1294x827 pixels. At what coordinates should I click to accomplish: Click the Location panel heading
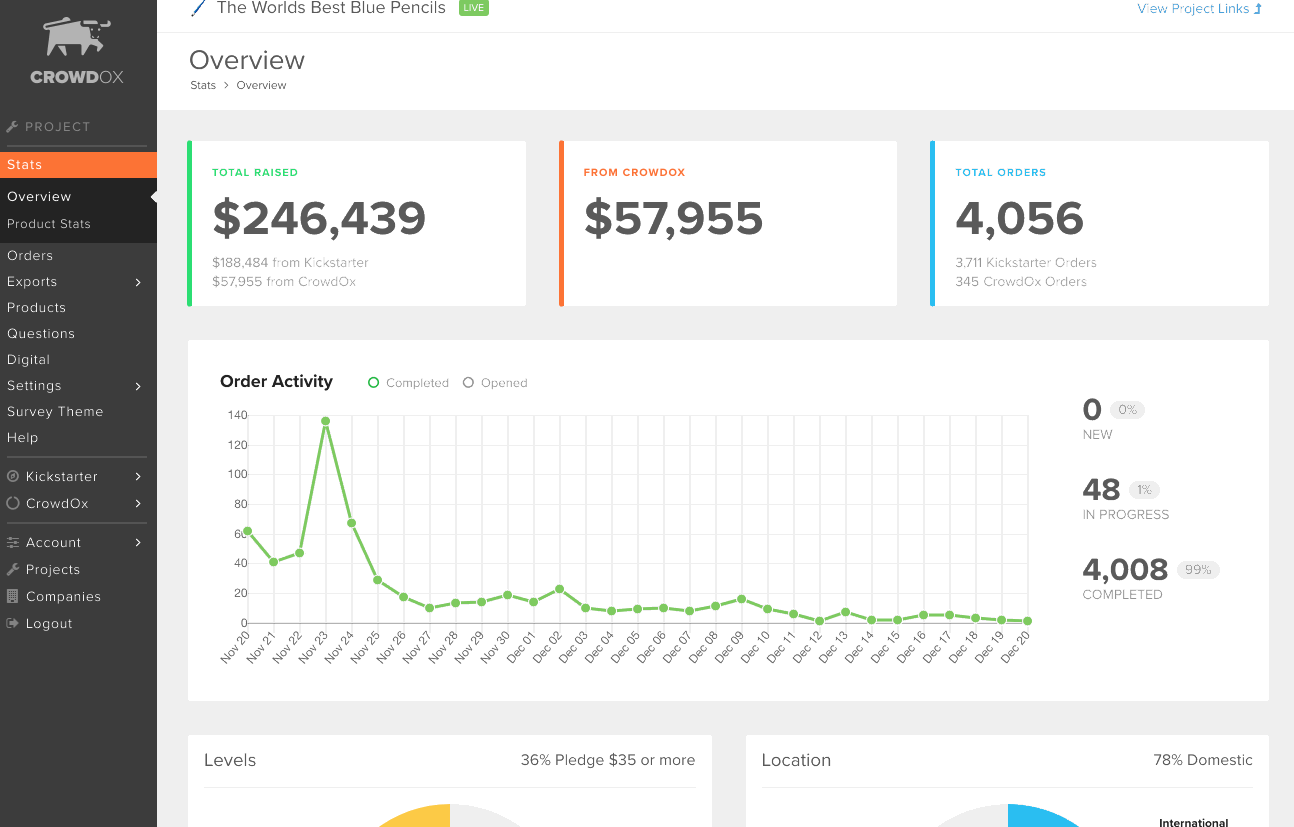pyautogui.click(x=796, y=760)
